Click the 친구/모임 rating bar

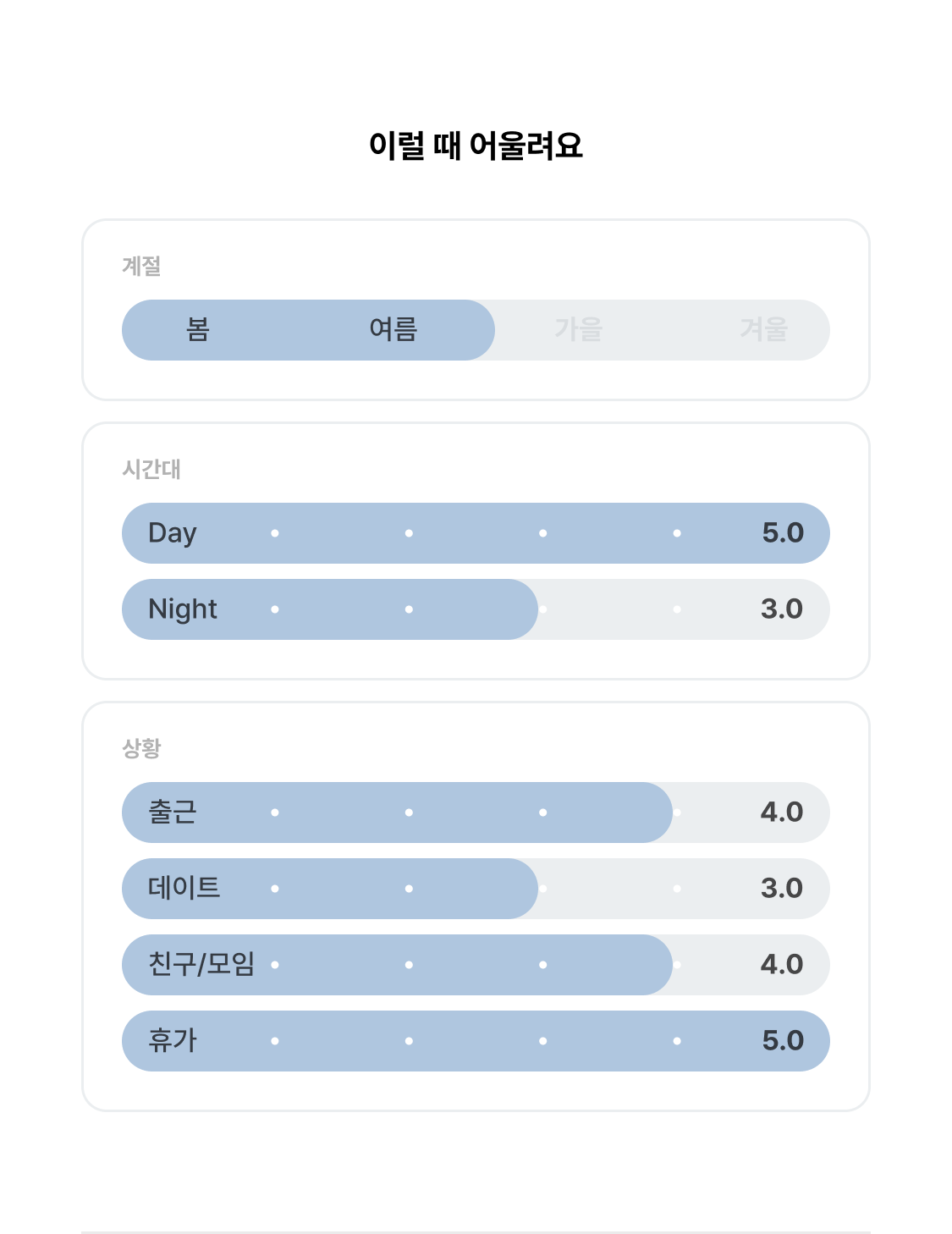pos(476,965)
